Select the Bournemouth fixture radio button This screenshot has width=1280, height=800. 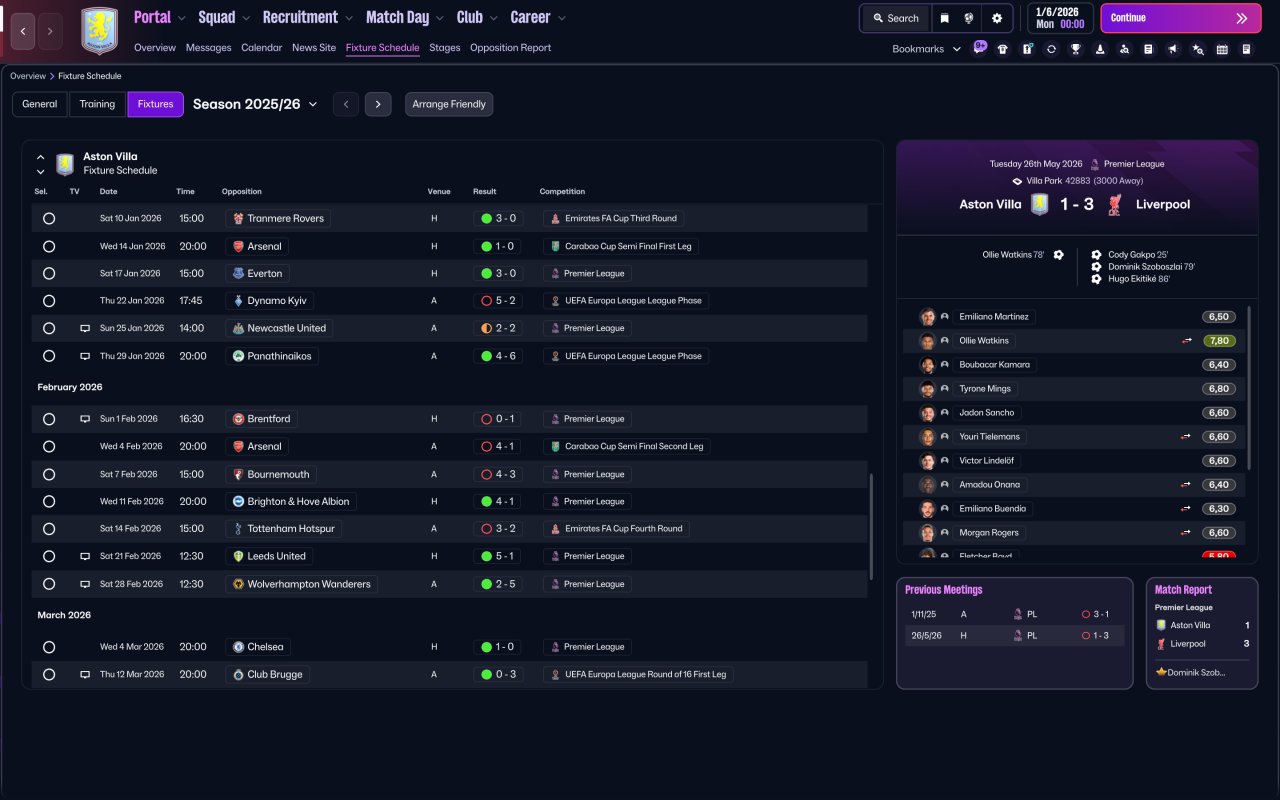(49, 474)
